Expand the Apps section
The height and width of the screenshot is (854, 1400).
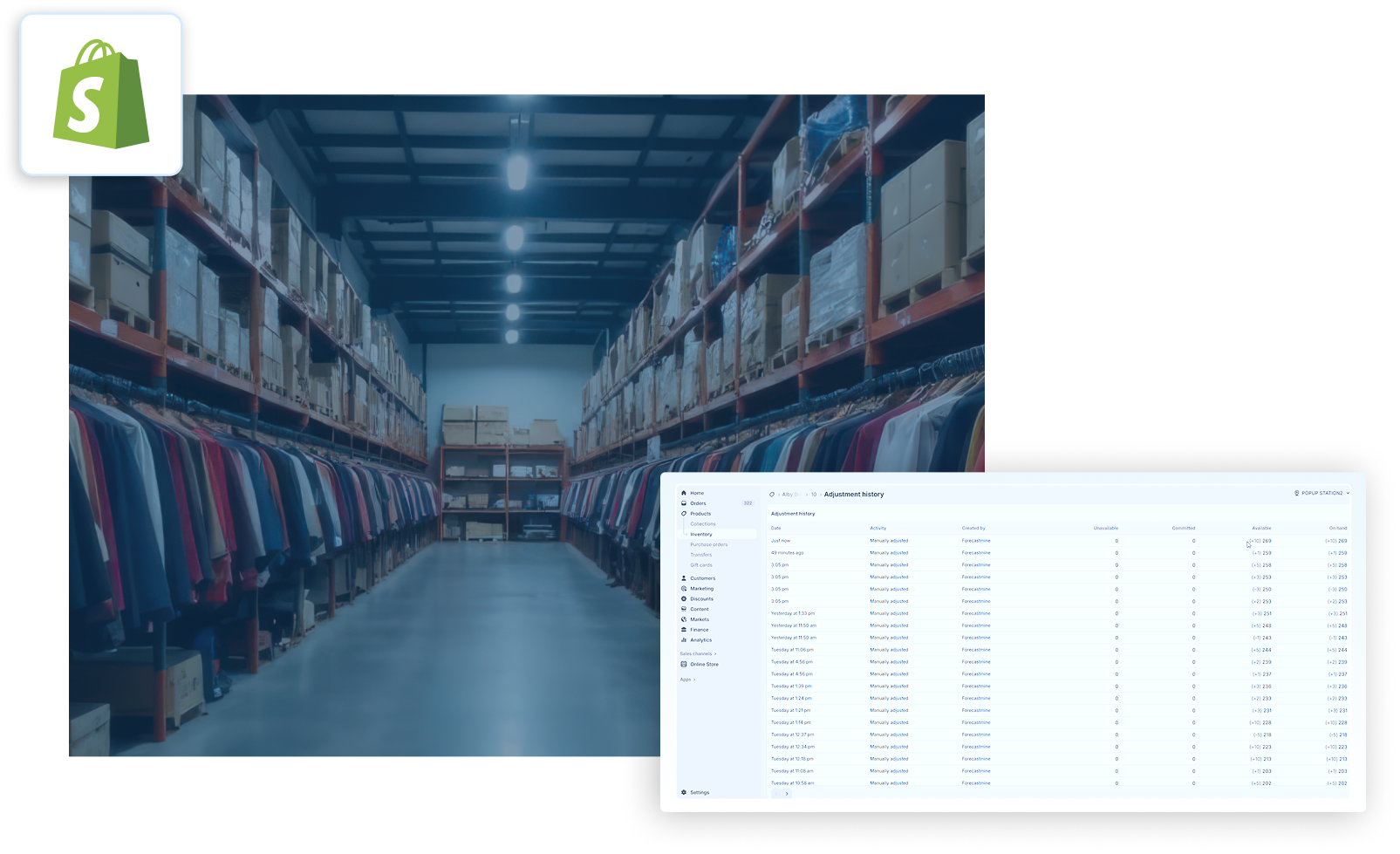click(687, 680)
